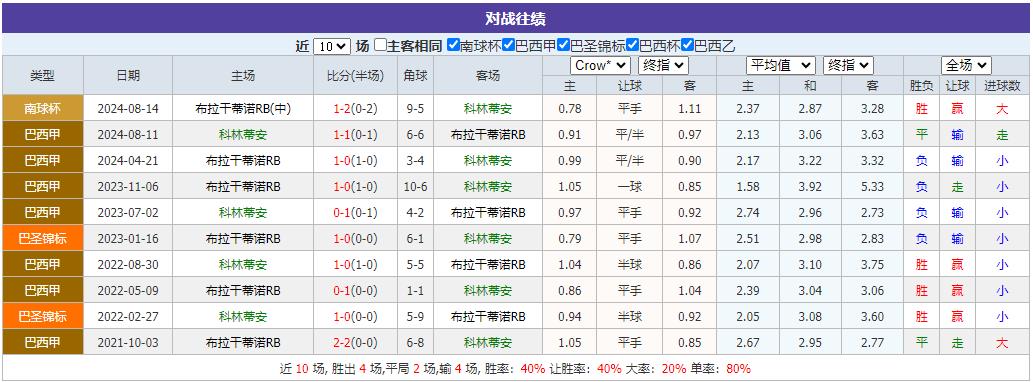1033x382 pixels.
Task: Click the 比分(半场) column header
Action: [x=355, y=75]
